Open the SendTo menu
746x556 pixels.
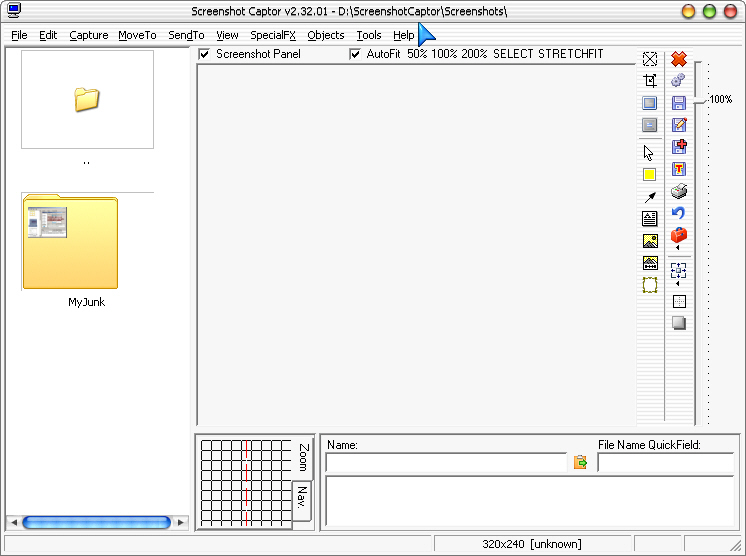point(186,35)
